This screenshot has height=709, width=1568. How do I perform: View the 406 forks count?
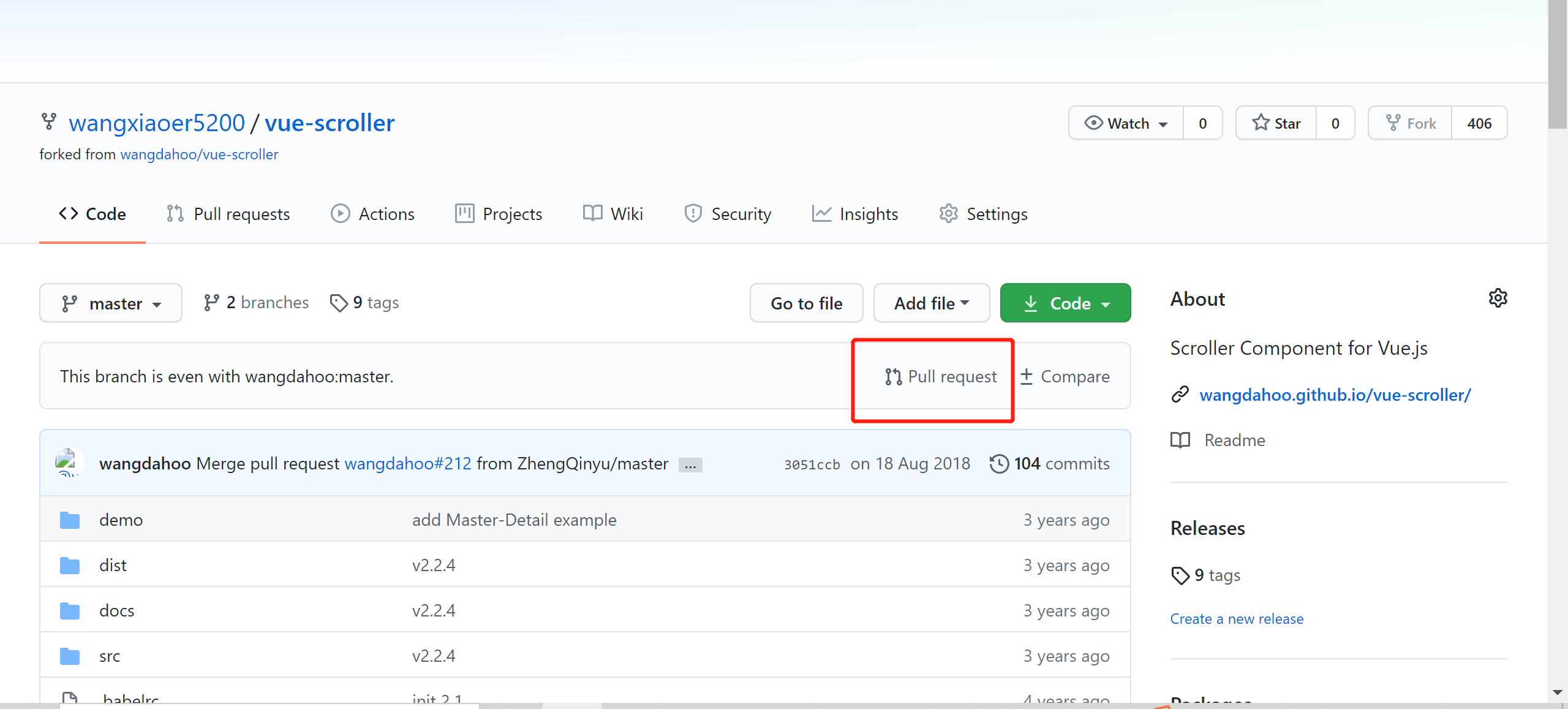point(1479,123)
